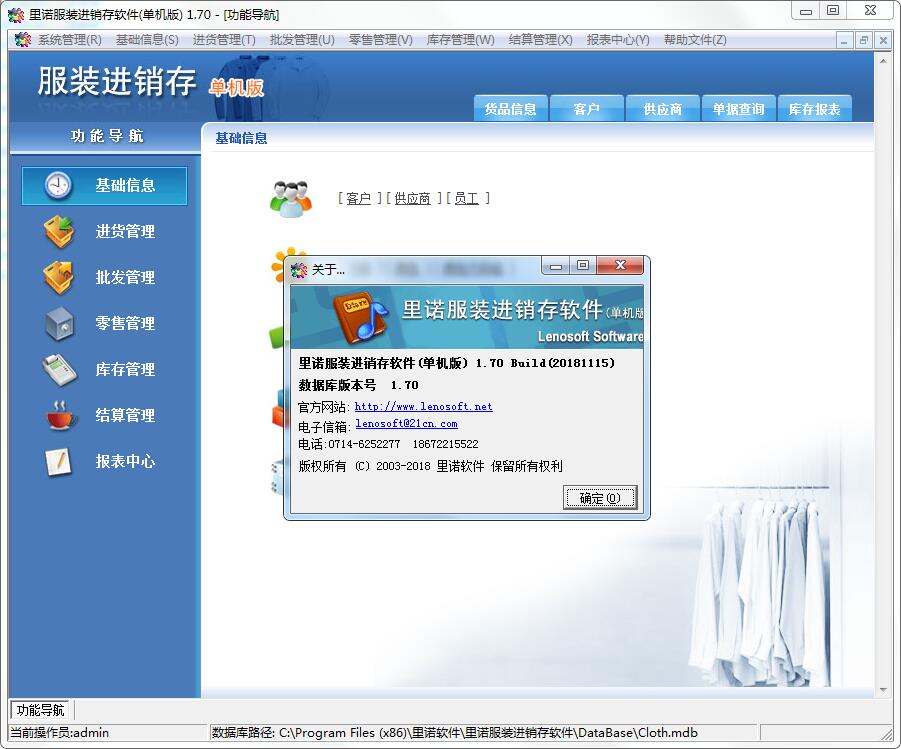Image resolution: width=901 pixels, height=749 pixels.
Task: Open the 结算管理(X) menu
Action: coord(540,40)
